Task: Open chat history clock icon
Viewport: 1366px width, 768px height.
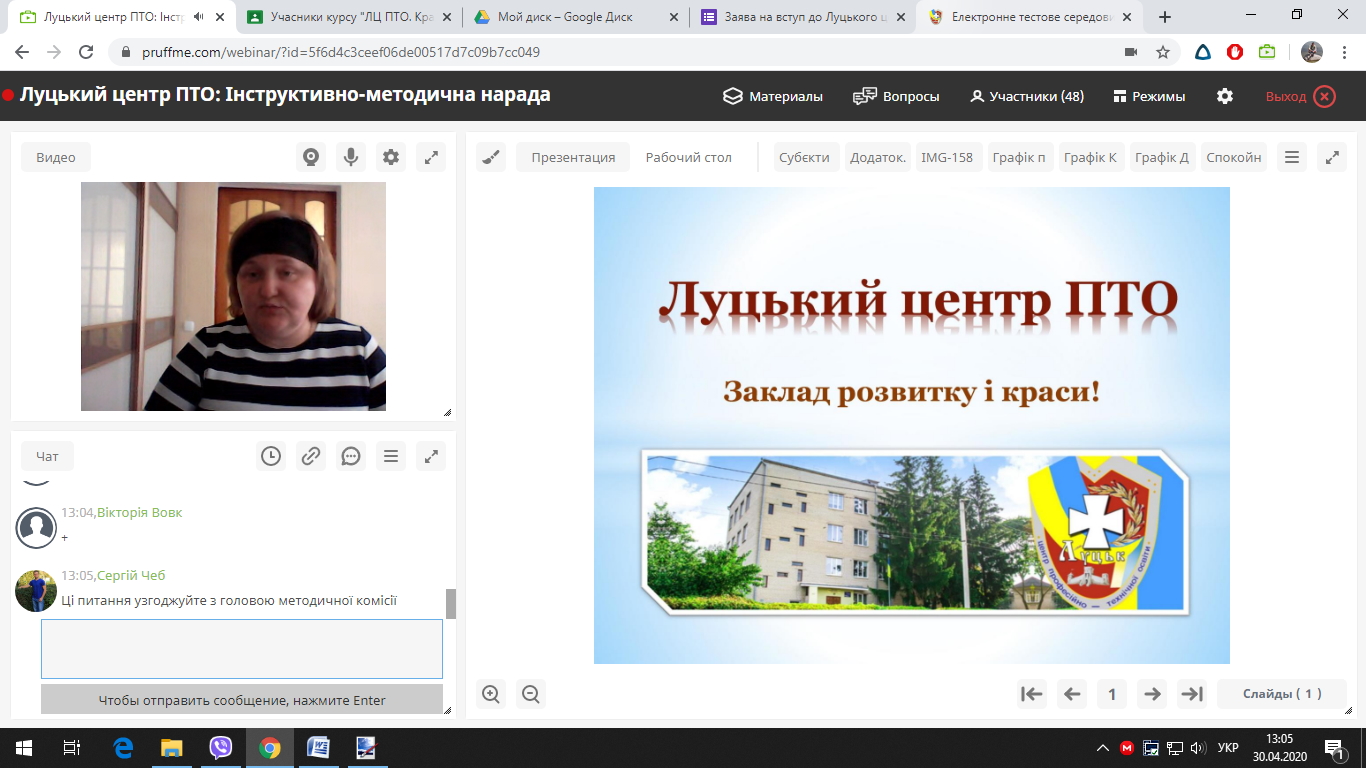Action: (271, 456)
